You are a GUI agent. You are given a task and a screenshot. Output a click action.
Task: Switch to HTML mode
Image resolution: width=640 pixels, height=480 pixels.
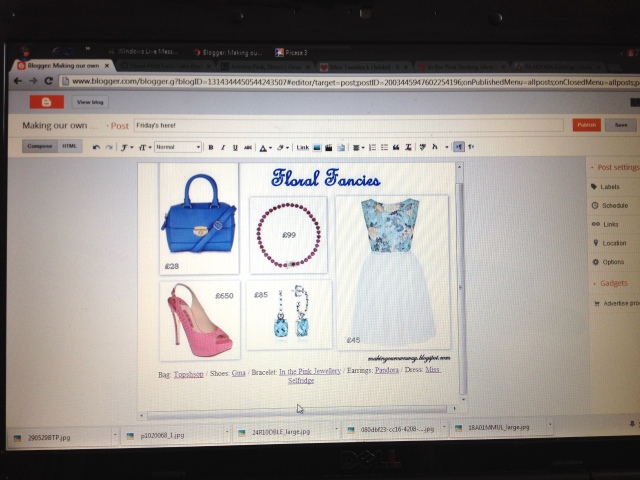coord(69,146)
